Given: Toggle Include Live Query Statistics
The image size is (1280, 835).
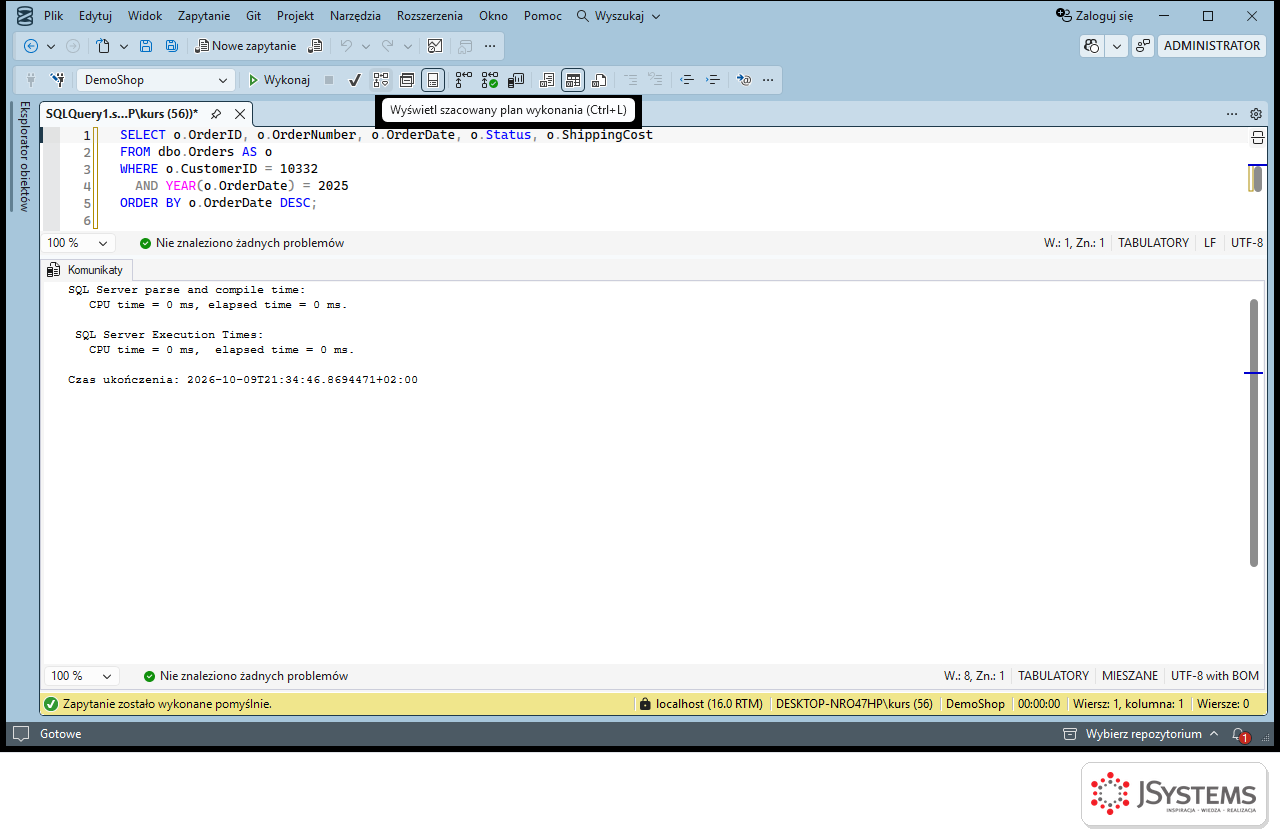Looking at the screenshot, I should click(489, 80).
